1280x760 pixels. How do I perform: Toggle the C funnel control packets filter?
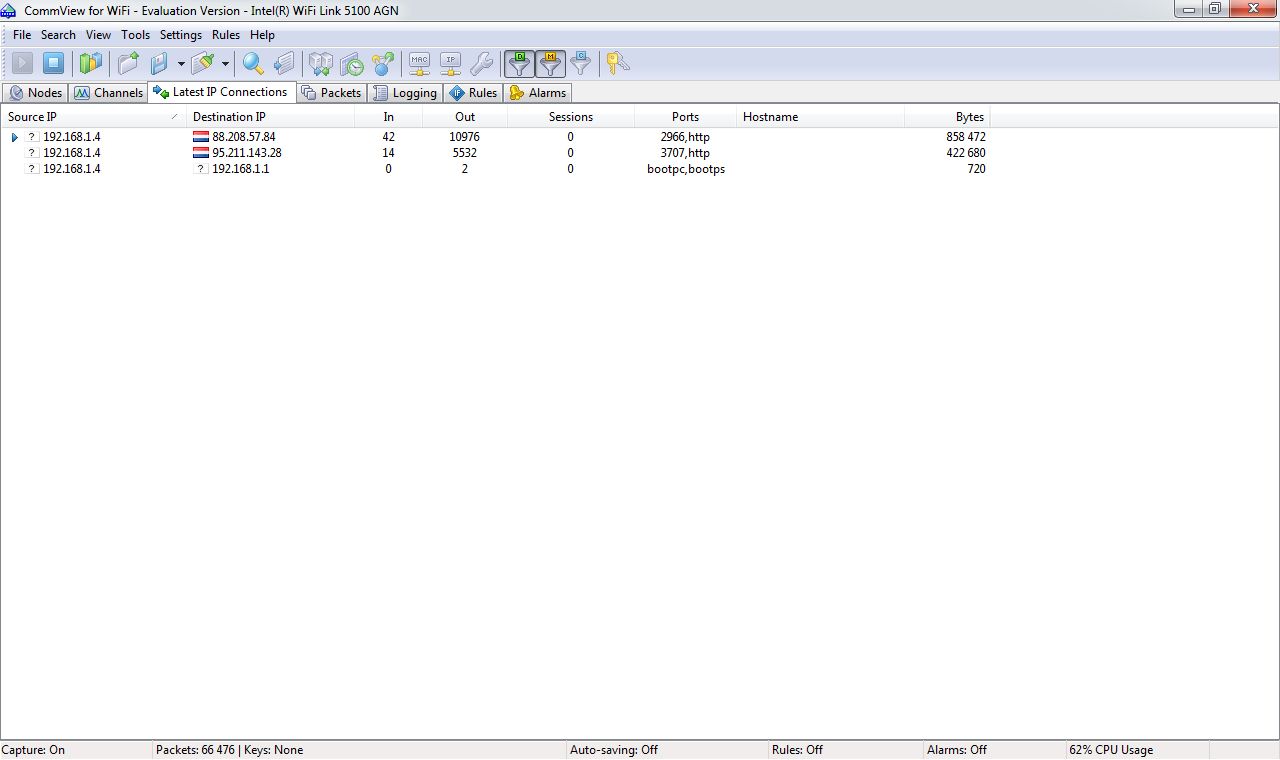581,64
